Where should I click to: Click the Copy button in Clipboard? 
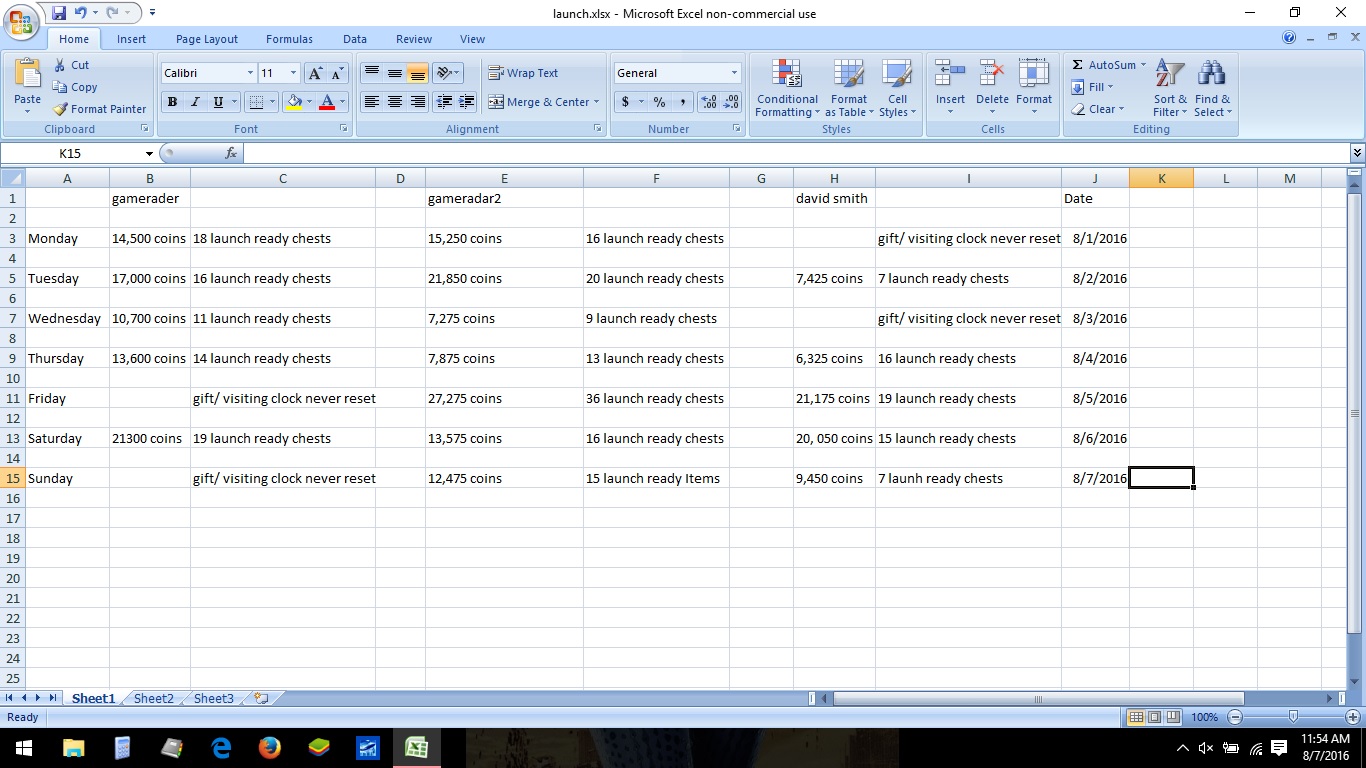point(75,87)
